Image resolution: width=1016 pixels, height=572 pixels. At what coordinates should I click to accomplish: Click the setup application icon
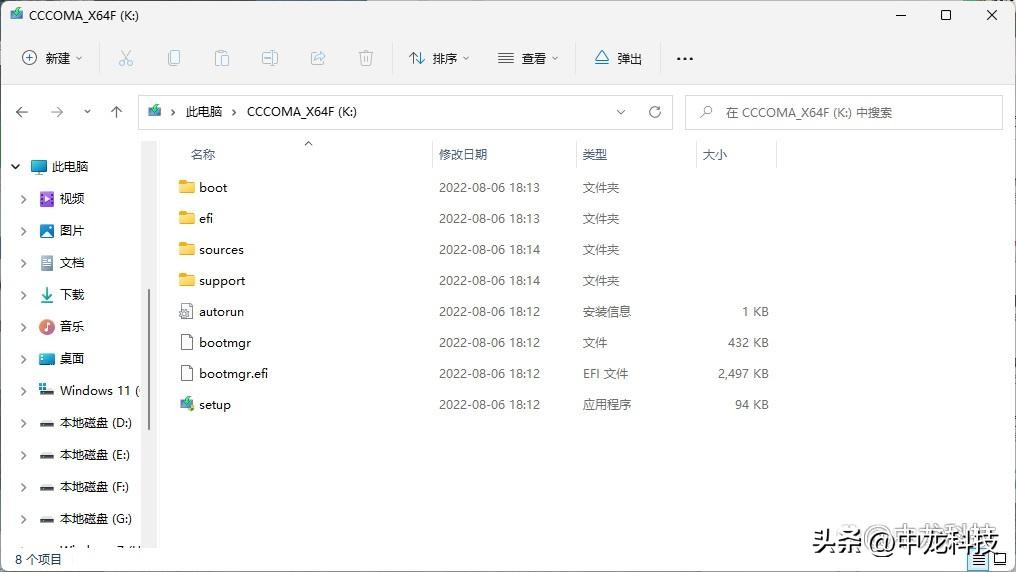pyautogui.click(x=187, y=404)
